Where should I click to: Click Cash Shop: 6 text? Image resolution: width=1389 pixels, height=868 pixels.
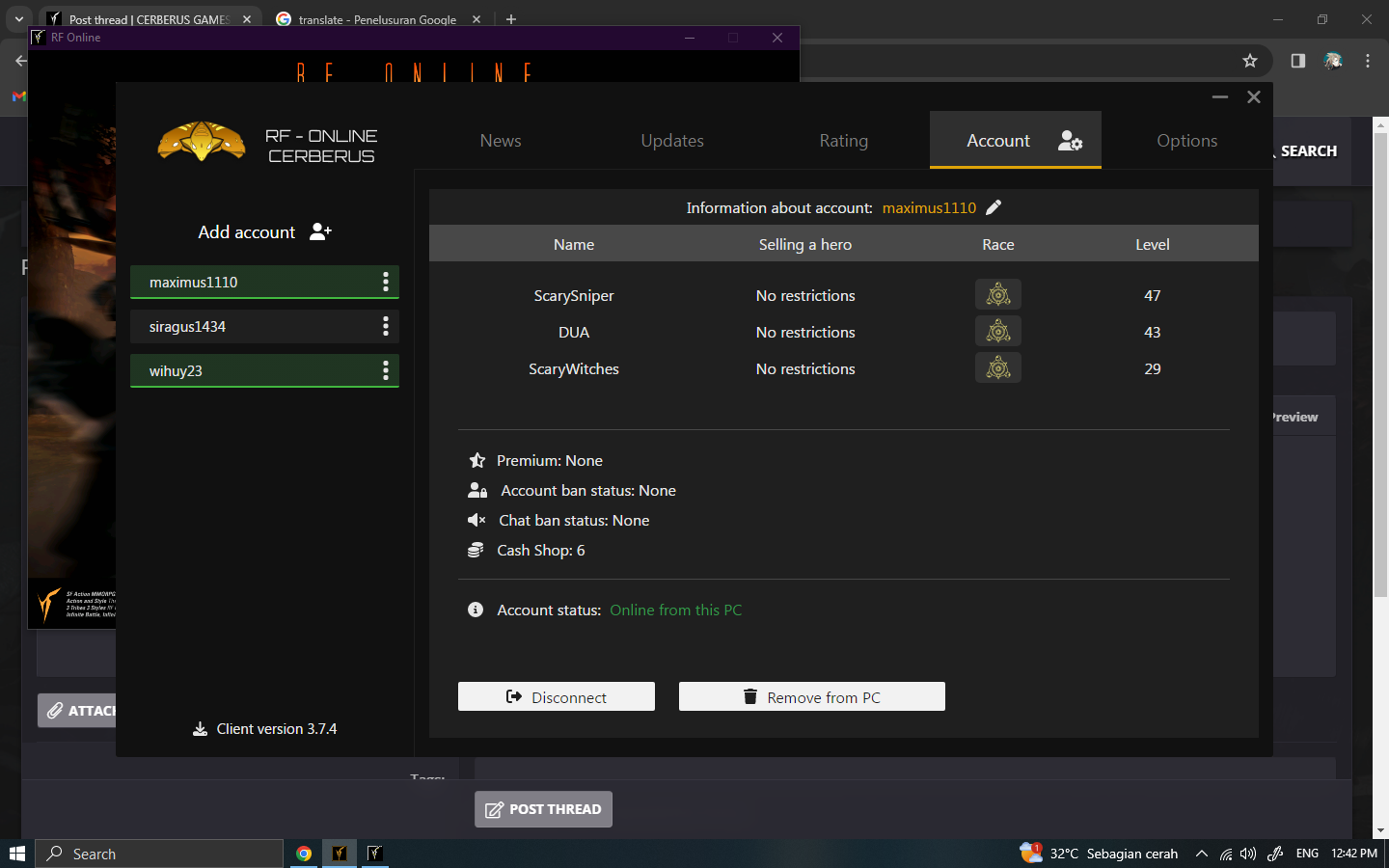pos(541,551)
